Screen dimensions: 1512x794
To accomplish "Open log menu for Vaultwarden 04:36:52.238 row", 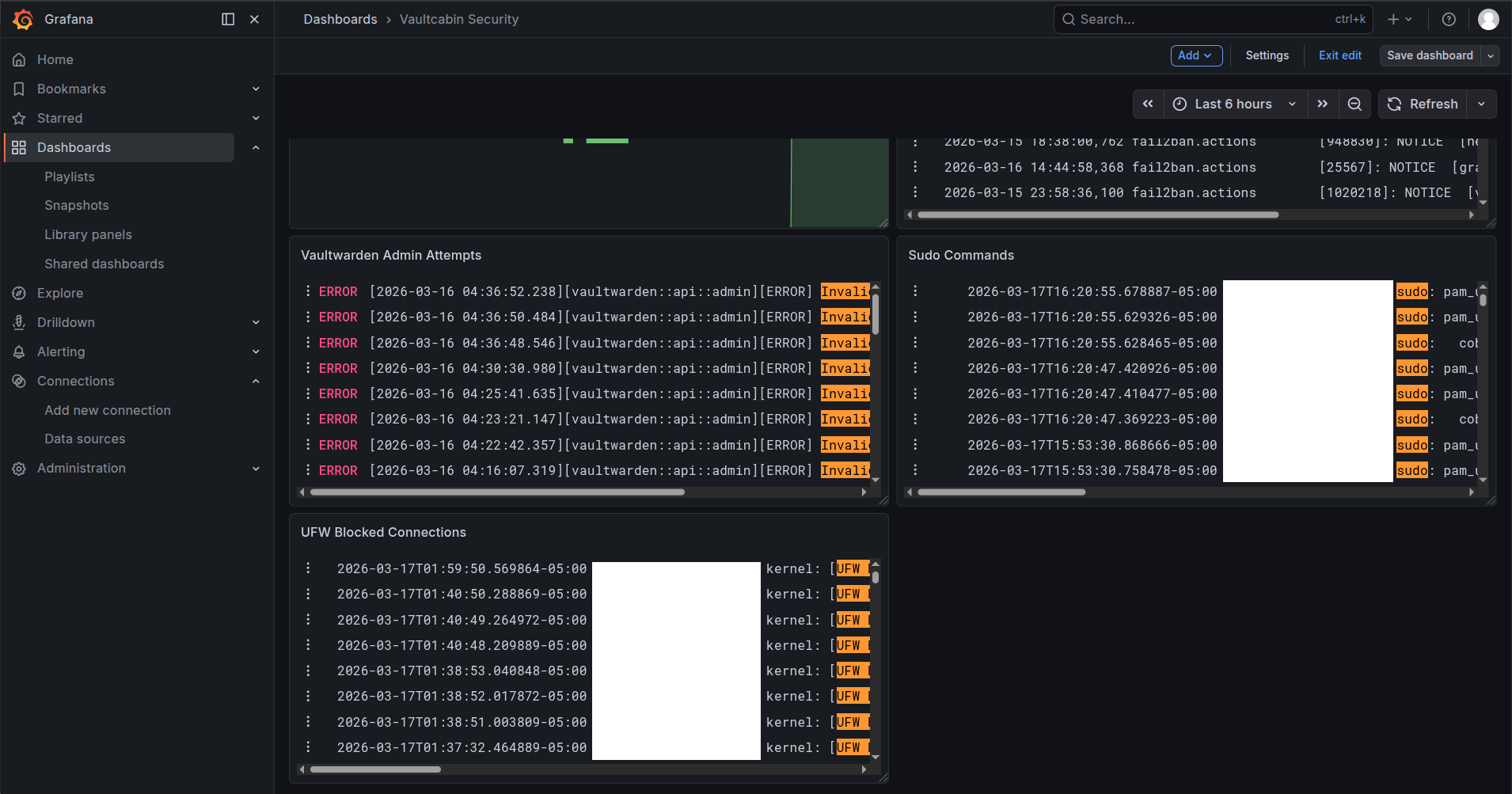I will (308, 291).
